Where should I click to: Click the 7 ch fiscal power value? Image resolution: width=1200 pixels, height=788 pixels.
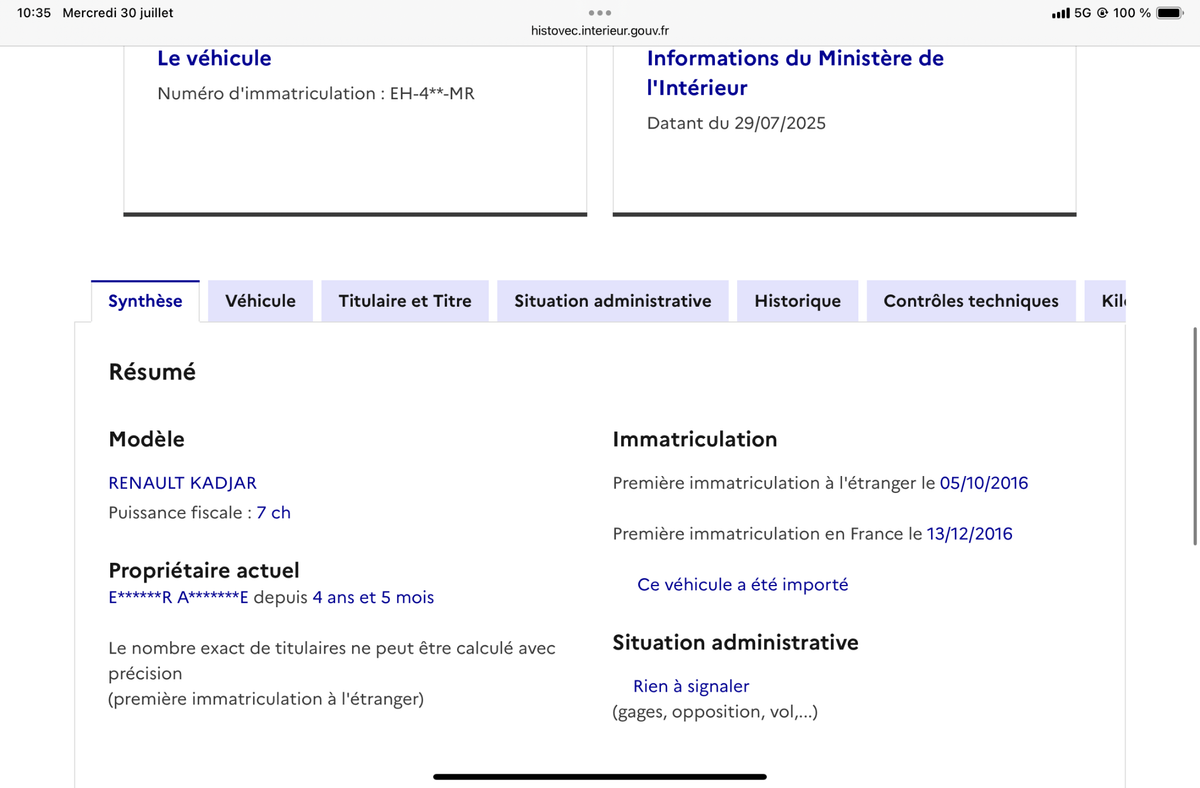(x=273, y=512)
